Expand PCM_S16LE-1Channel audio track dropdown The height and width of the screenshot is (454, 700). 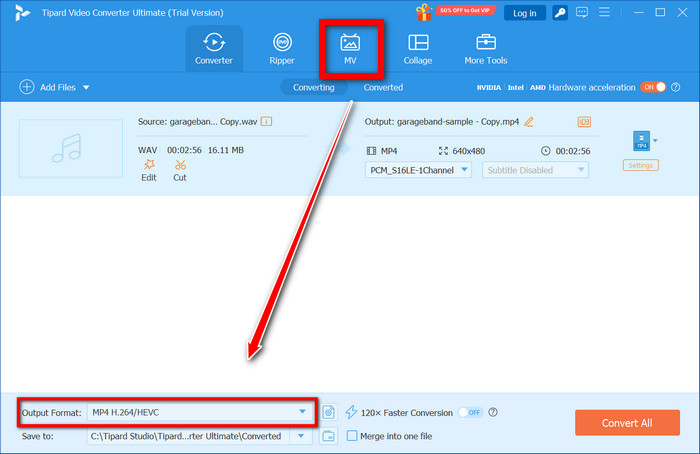(x=418, y=170)
